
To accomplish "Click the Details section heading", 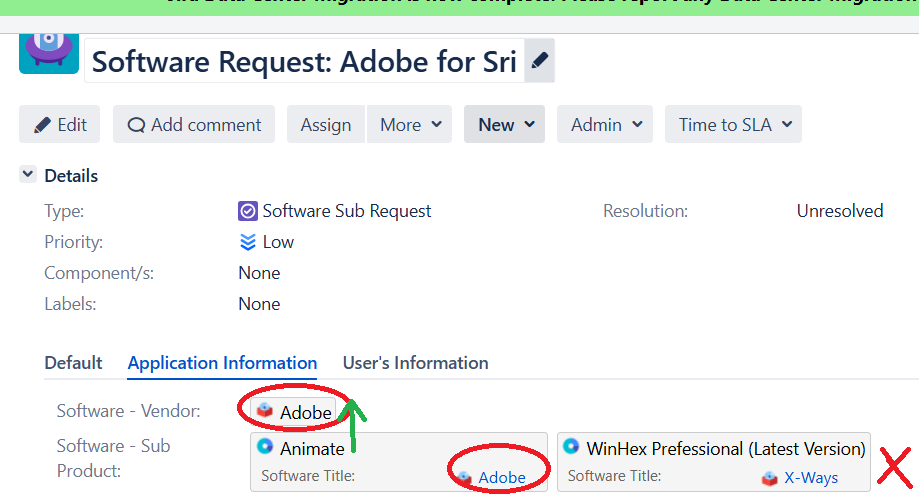I will 71,176.
